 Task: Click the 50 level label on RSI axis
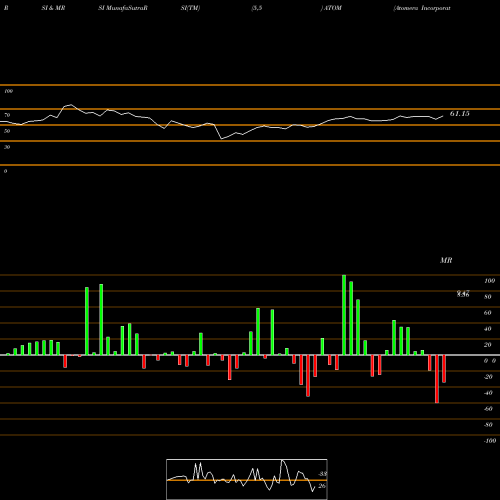tap(7, 131)
